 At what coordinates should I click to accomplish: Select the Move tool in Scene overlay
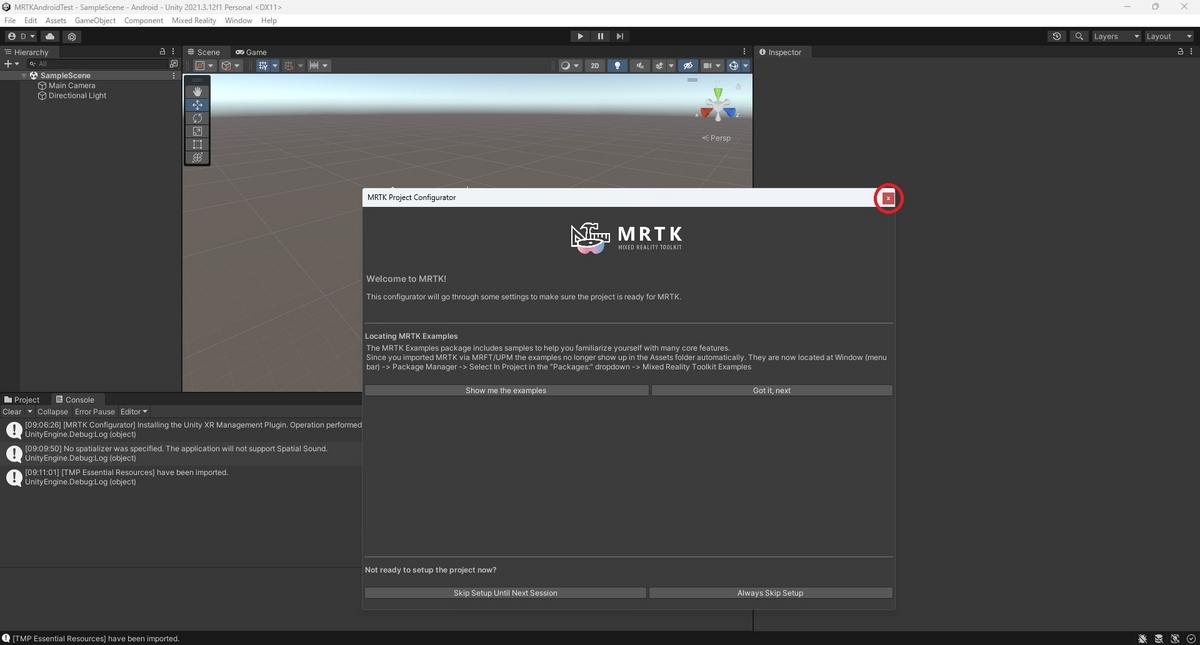point(197,105)
